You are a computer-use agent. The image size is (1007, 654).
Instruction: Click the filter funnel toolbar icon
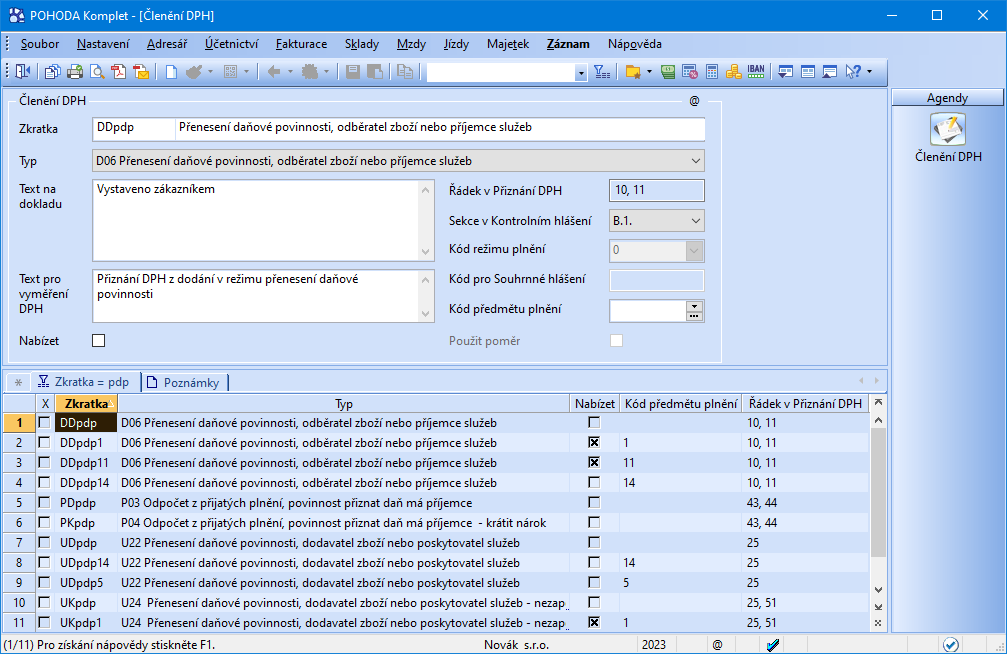(602, 71)
